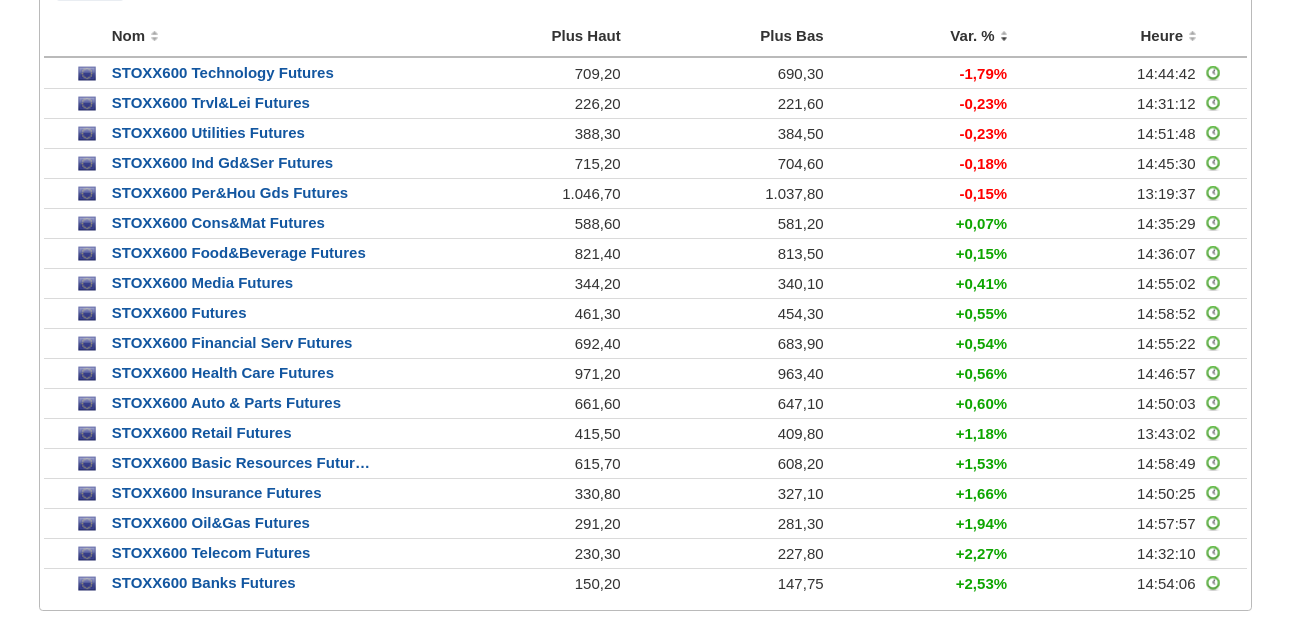
Task: Click the flag icon beside STOXX600 Retail Futures
Action: [x=87, y=434]
